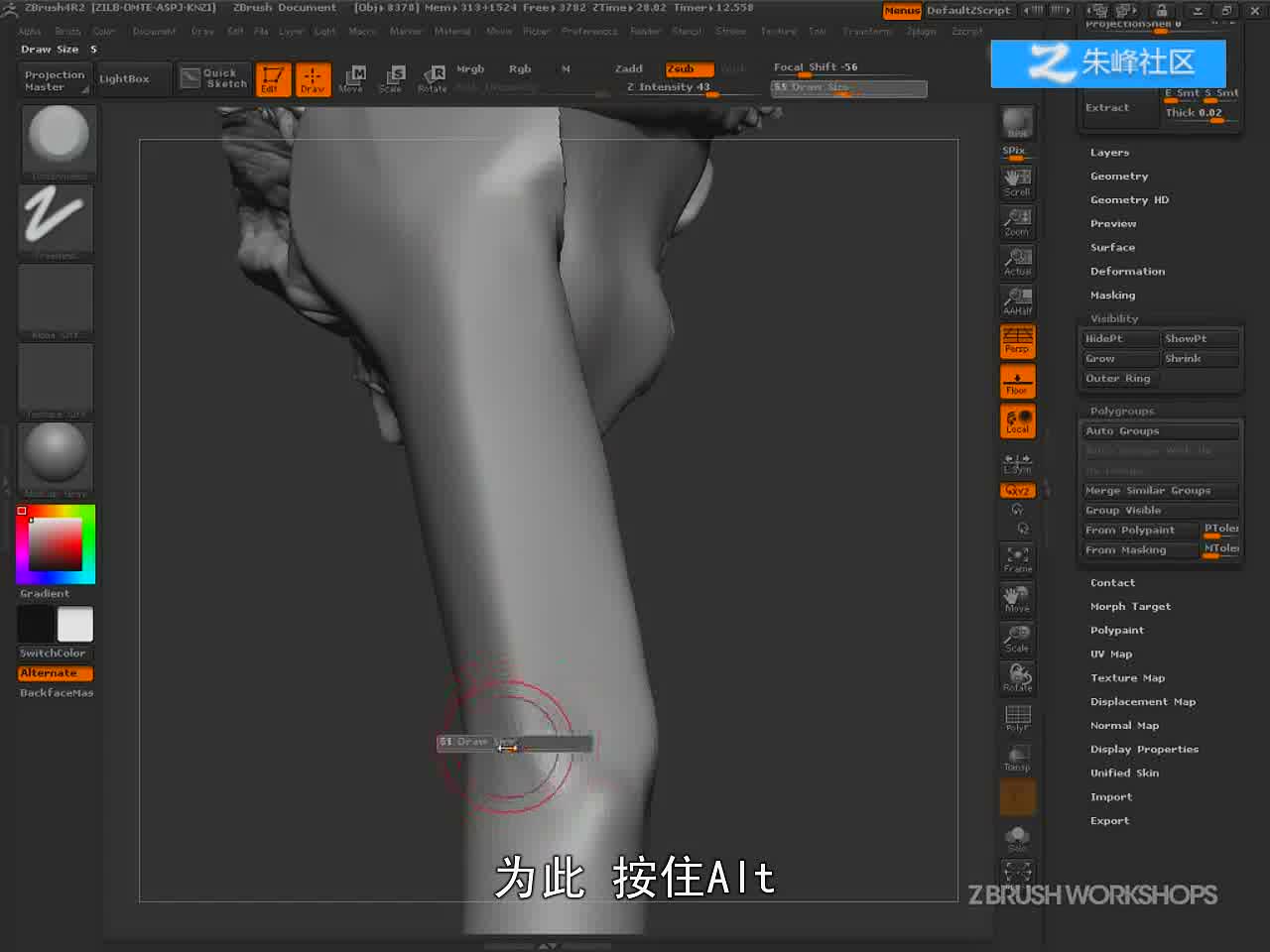Click the AAHalf icon
This screenshot has height=952, width=1270.
click(x=1017, y=300)
